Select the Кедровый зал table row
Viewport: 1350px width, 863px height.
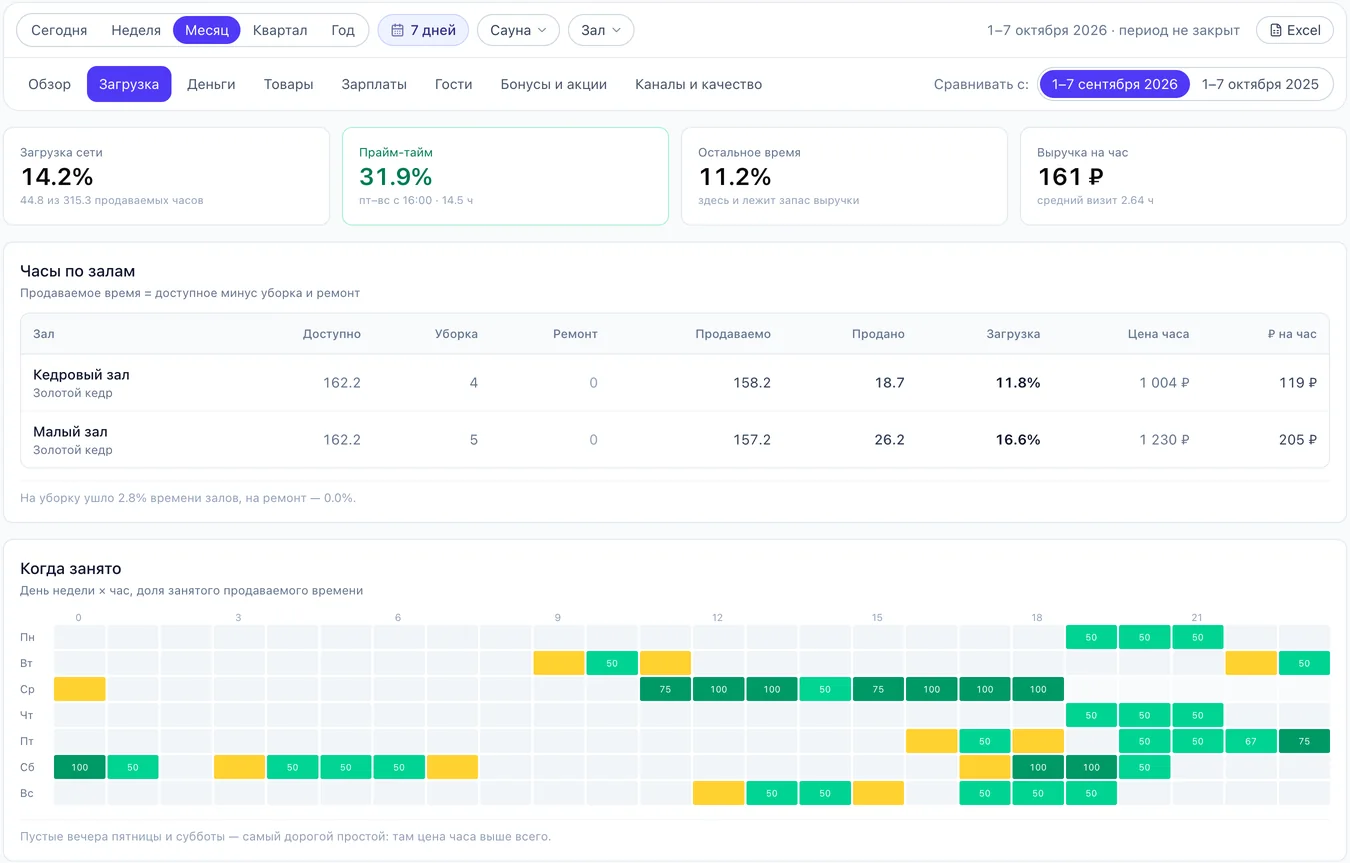[675, 383]
